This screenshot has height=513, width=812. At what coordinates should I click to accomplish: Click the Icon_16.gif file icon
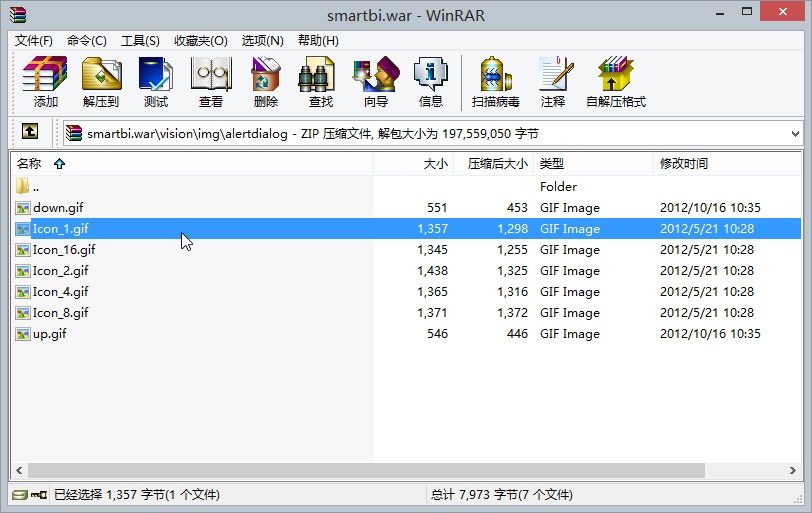[22, 250]
